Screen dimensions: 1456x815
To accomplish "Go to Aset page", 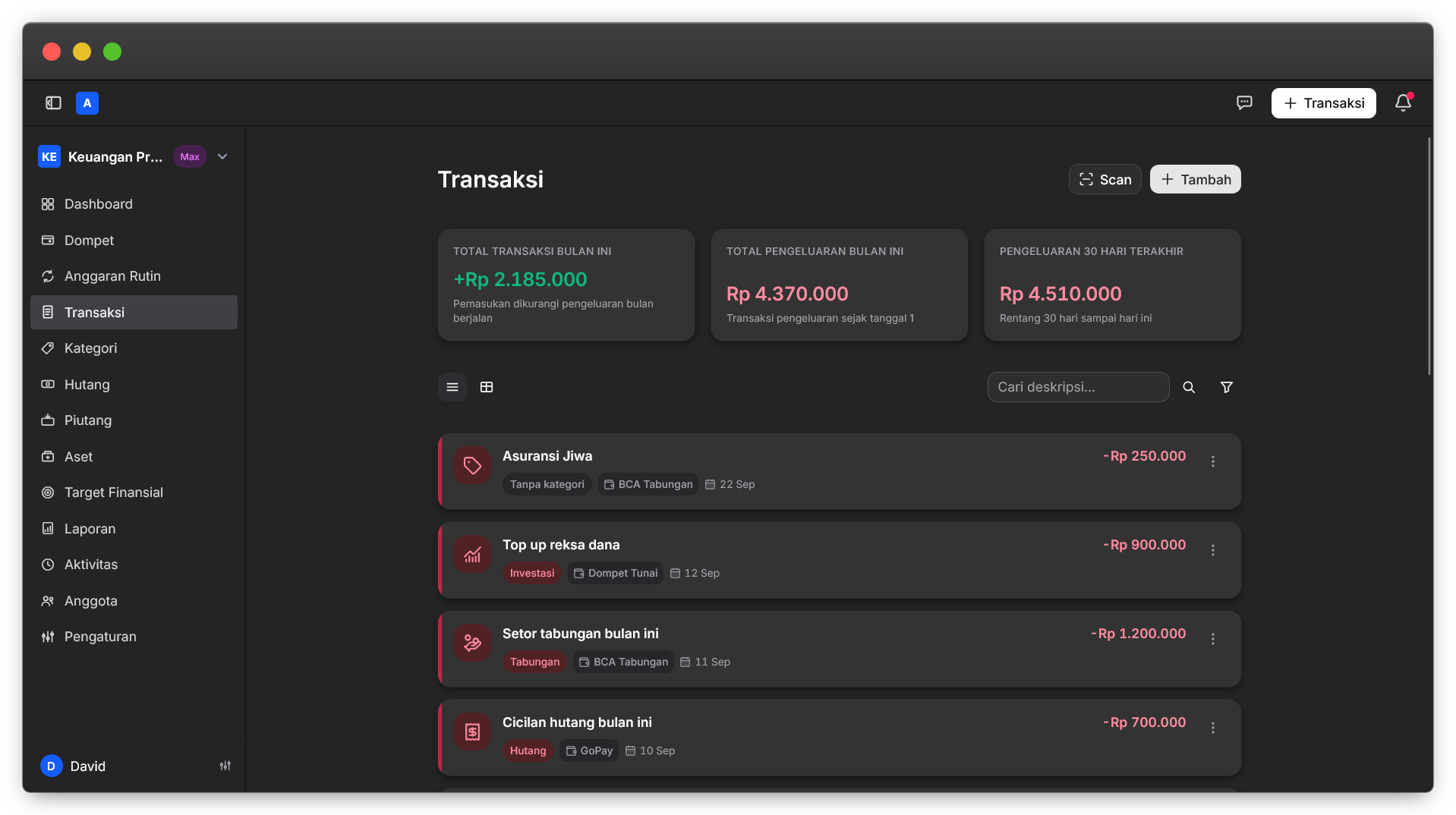I will pos(134,457).
